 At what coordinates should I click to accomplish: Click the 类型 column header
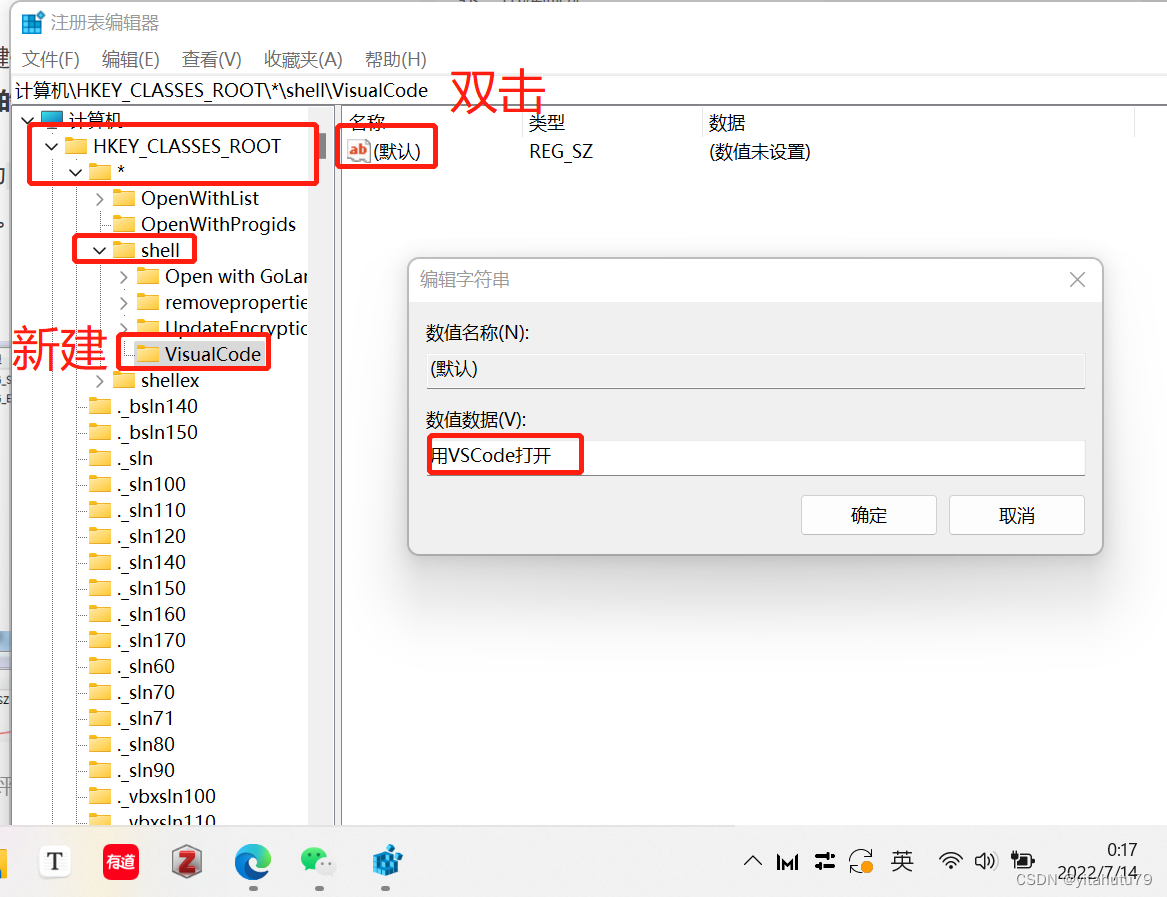pos(547,123)
